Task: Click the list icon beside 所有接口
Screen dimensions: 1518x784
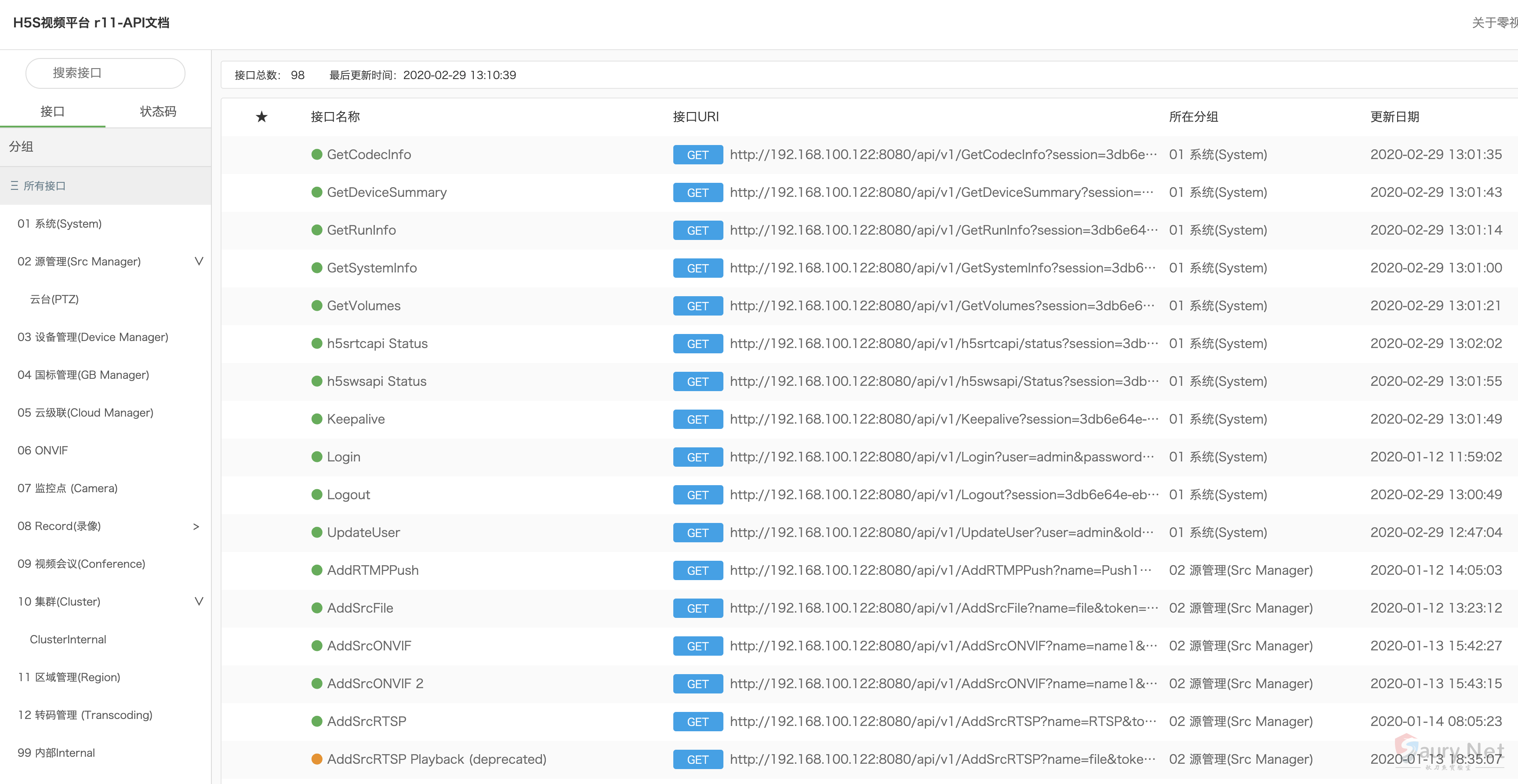Action: pyautogui.click(x=14, y=185)
